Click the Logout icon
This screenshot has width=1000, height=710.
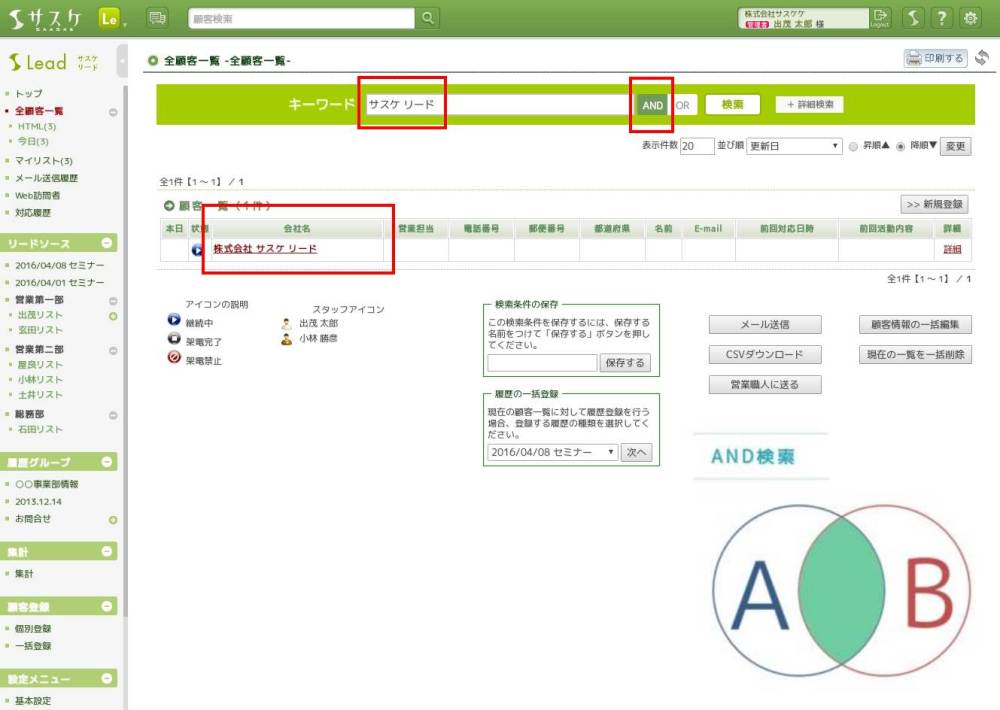tap(880, 18)
